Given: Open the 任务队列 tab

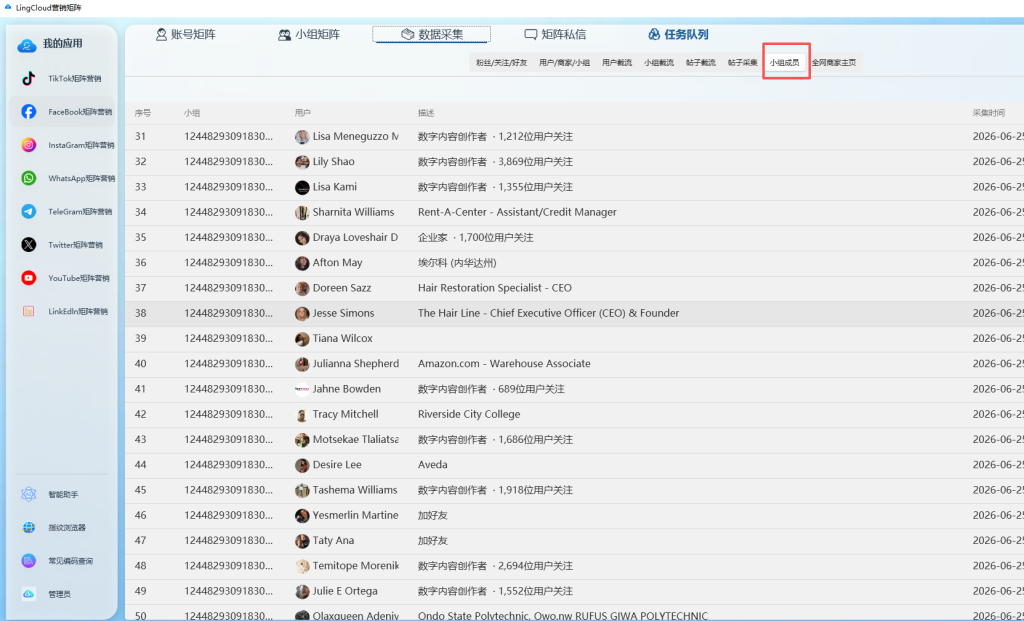Looking at the screenshot, I should [x=678, y=35].
